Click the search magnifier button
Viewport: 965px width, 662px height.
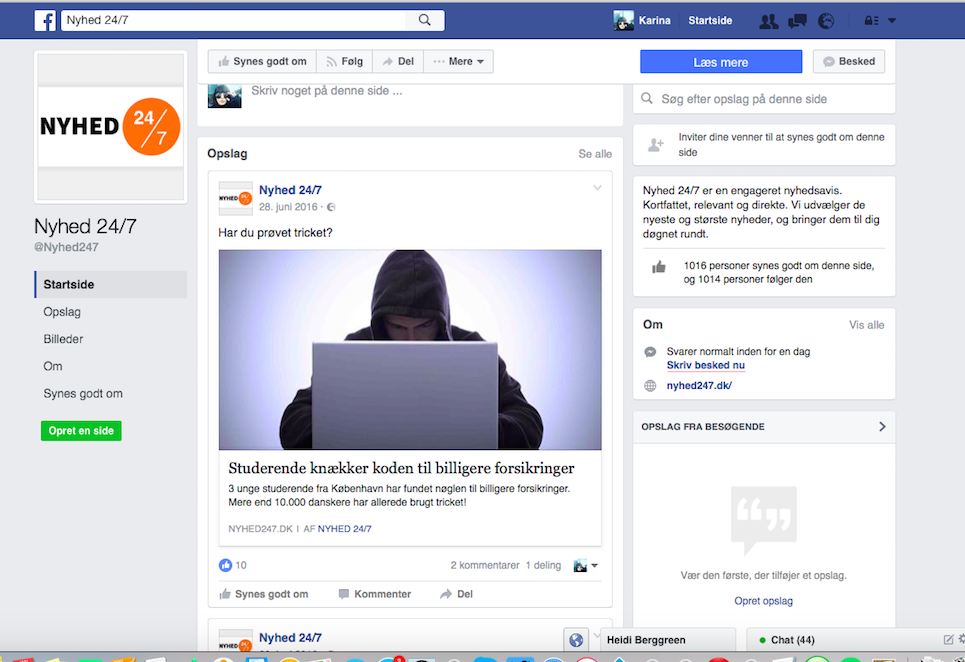click(425, 20)
